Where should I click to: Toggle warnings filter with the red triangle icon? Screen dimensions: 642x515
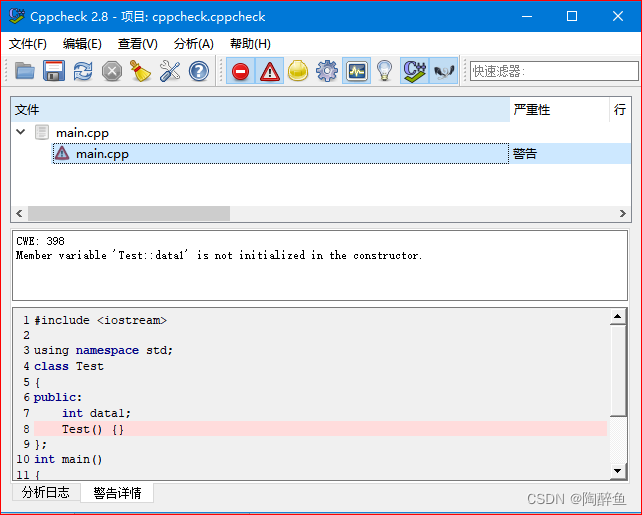click(269, 71)
